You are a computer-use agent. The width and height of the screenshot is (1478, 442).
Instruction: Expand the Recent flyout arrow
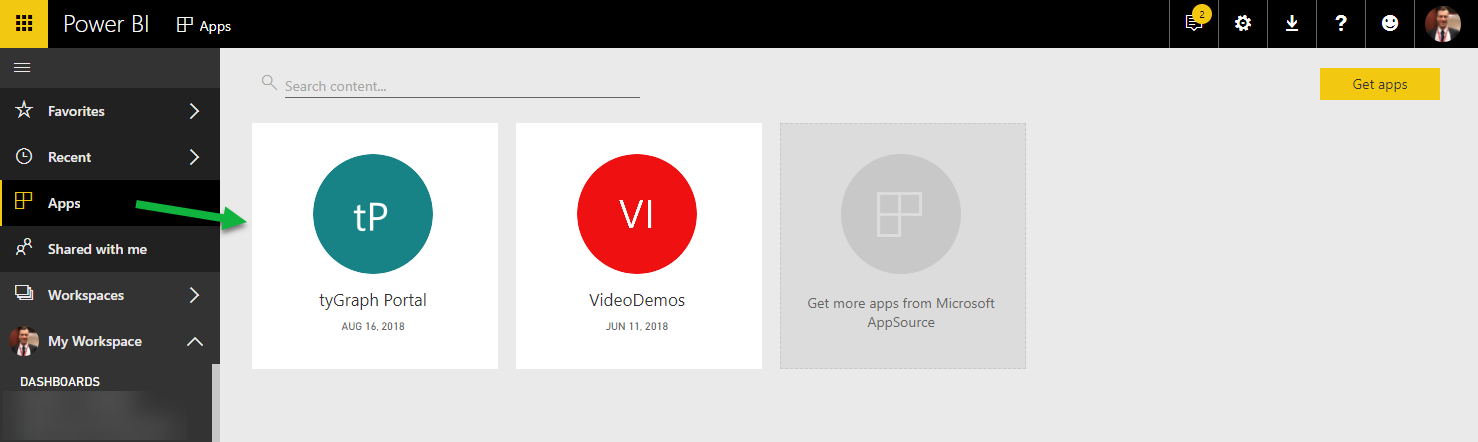pyautogui.click(x=195, y=157)
